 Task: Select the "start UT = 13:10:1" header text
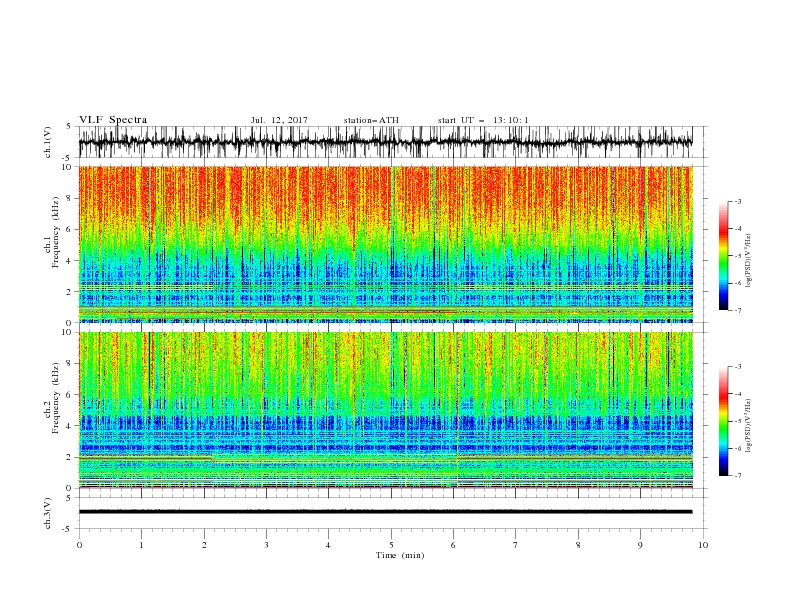pos(483,120)
